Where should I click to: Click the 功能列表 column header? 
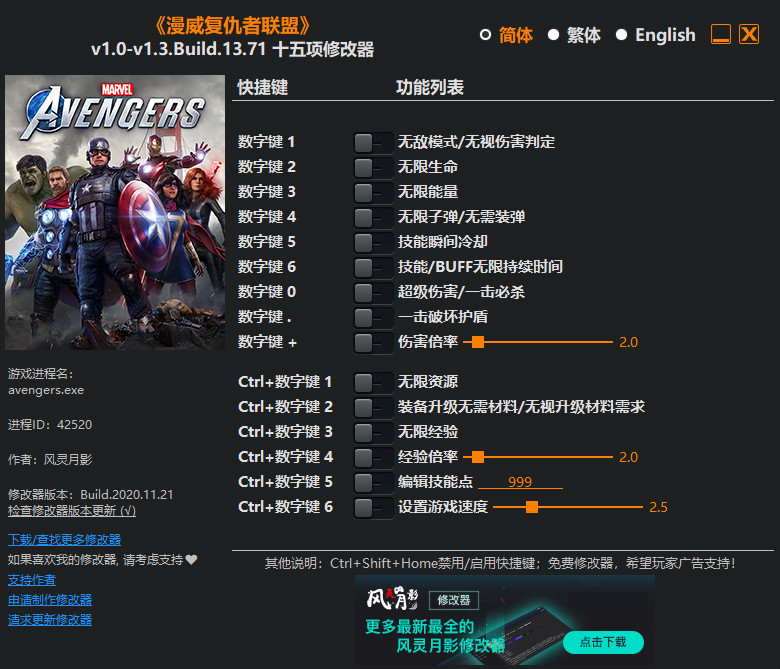click(x=430, y=88)
